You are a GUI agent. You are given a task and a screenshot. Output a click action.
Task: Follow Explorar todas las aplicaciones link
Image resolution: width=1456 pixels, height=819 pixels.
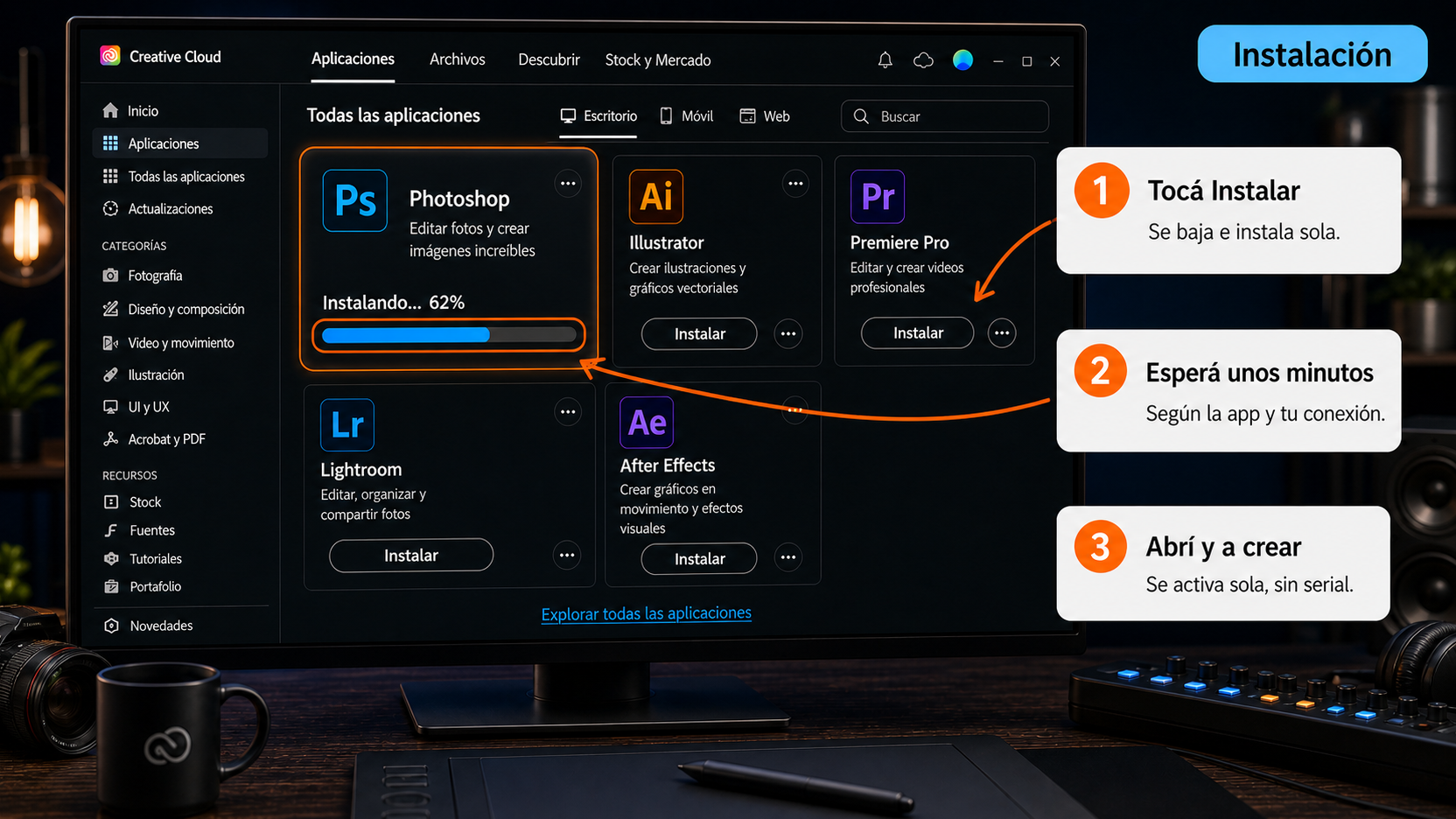646,613
